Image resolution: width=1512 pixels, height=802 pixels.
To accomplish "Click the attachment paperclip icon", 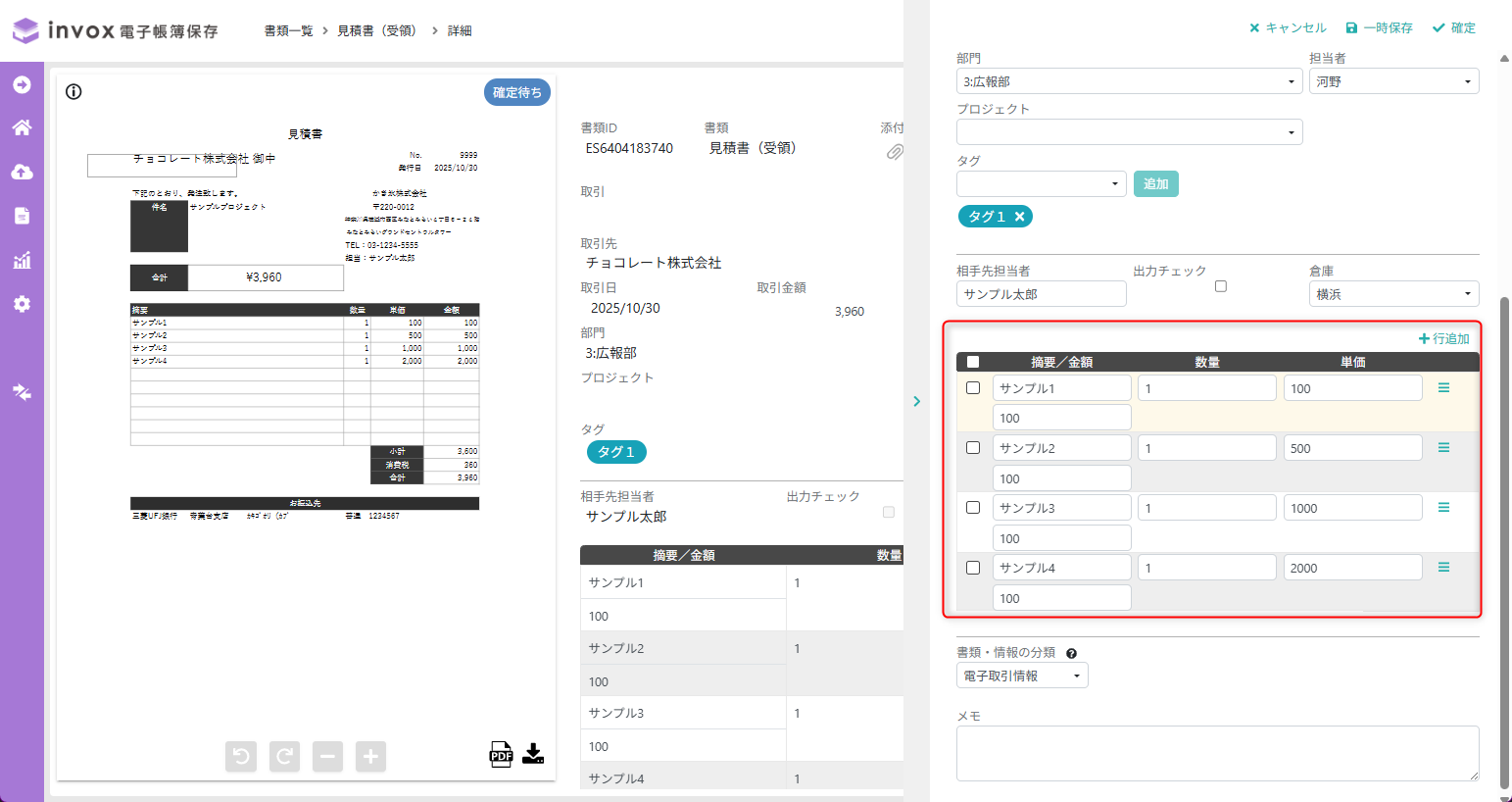I will pyautogui.click(x=895, y=152).
